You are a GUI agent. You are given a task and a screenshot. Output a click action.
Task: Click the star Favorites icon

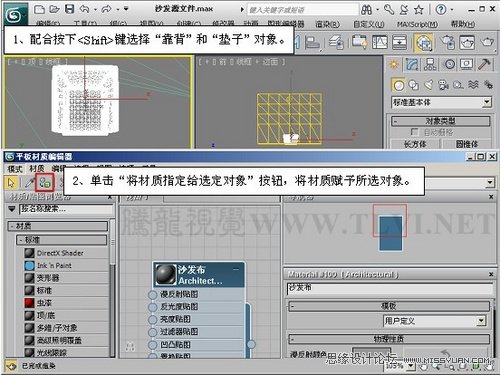pos(419,10)
